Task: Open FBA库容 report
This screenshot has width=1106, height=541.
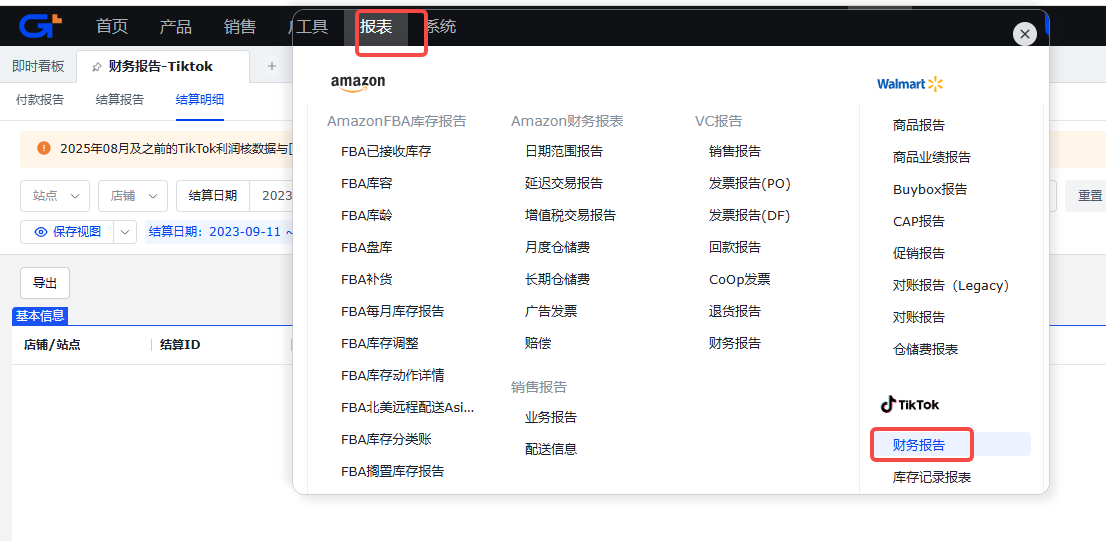Action: coord(367,183)
